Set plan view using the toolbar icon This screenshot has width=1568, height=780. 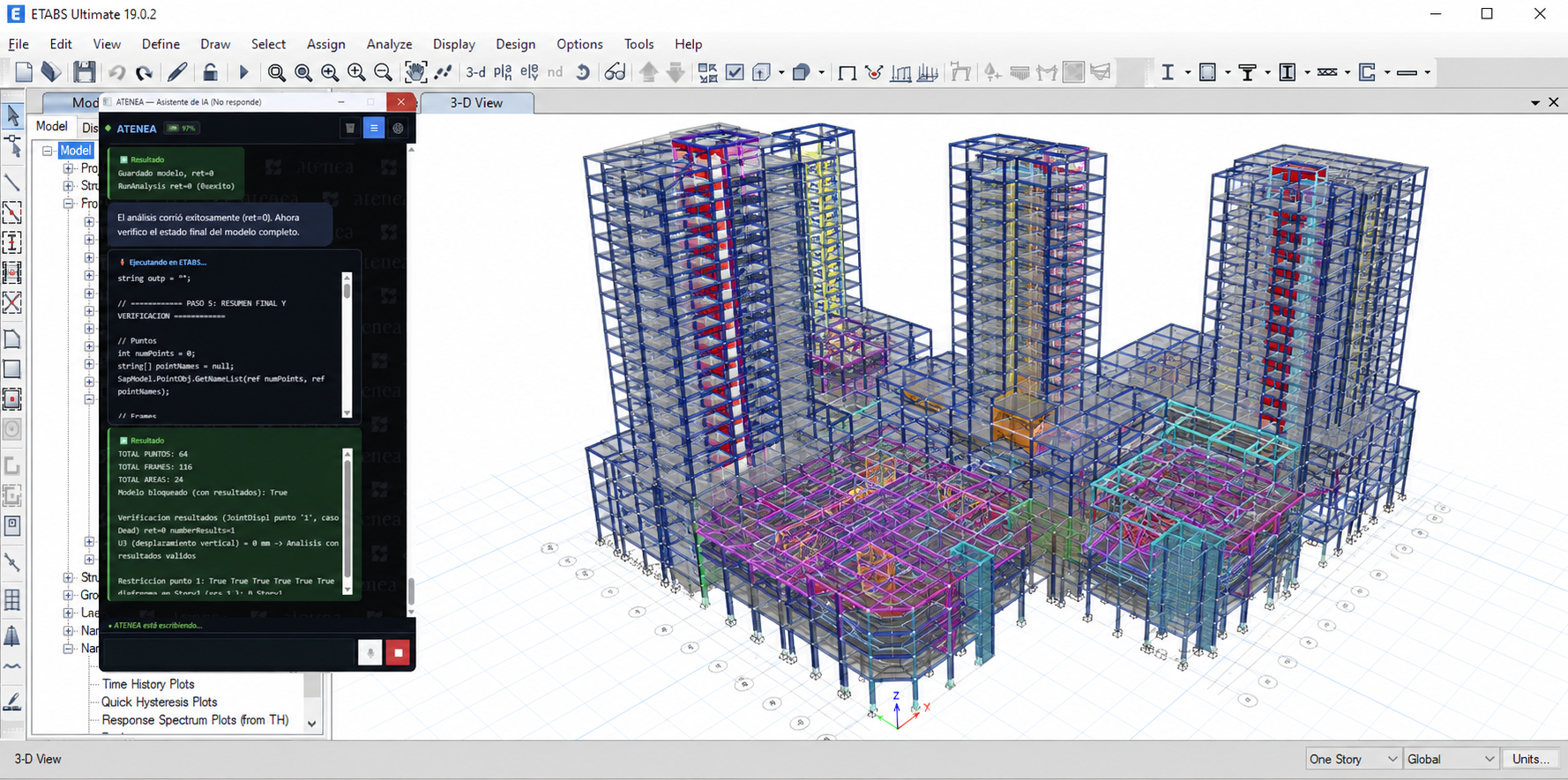503,72
